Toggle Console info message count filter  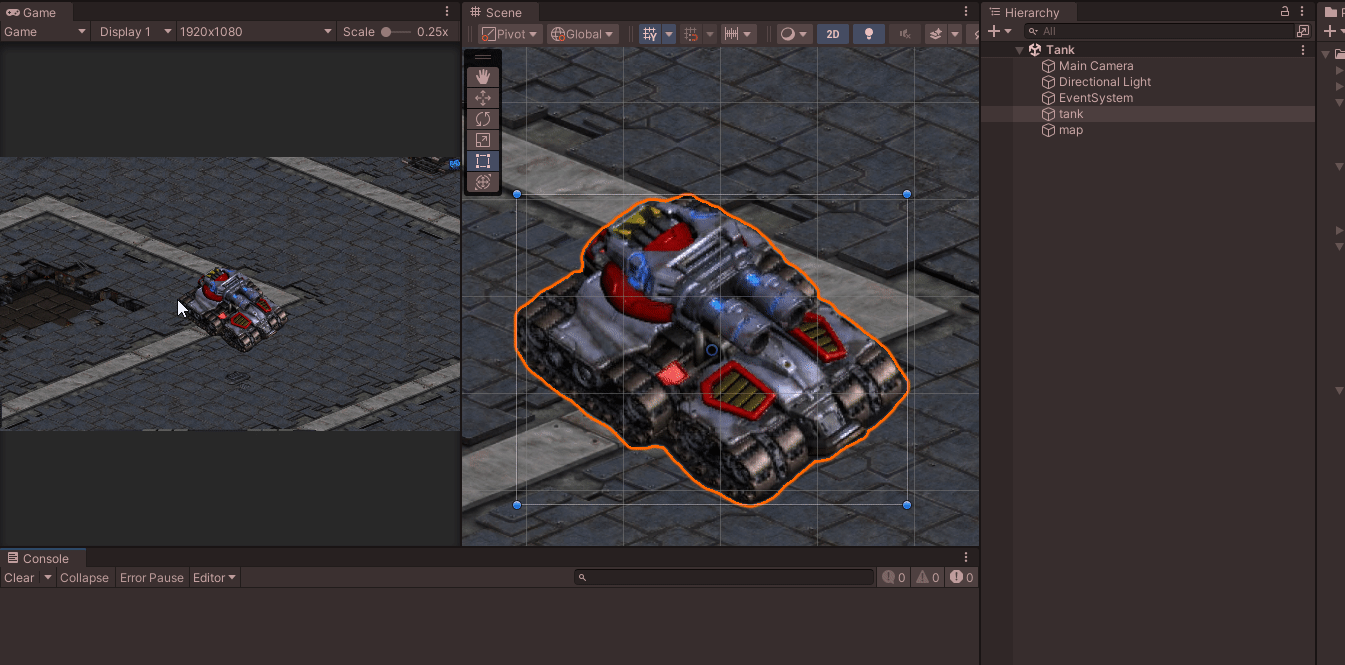[x=893, y=578]
